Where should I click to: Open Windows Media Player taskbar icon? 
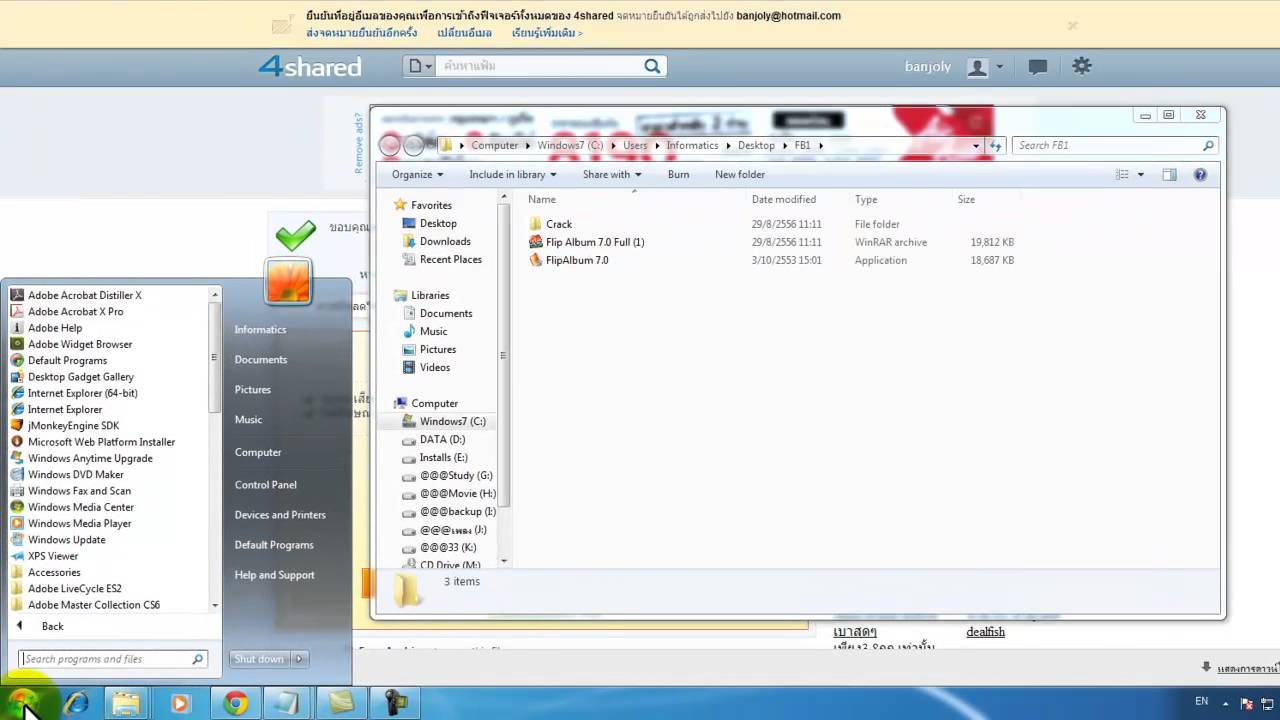point(181,703)
